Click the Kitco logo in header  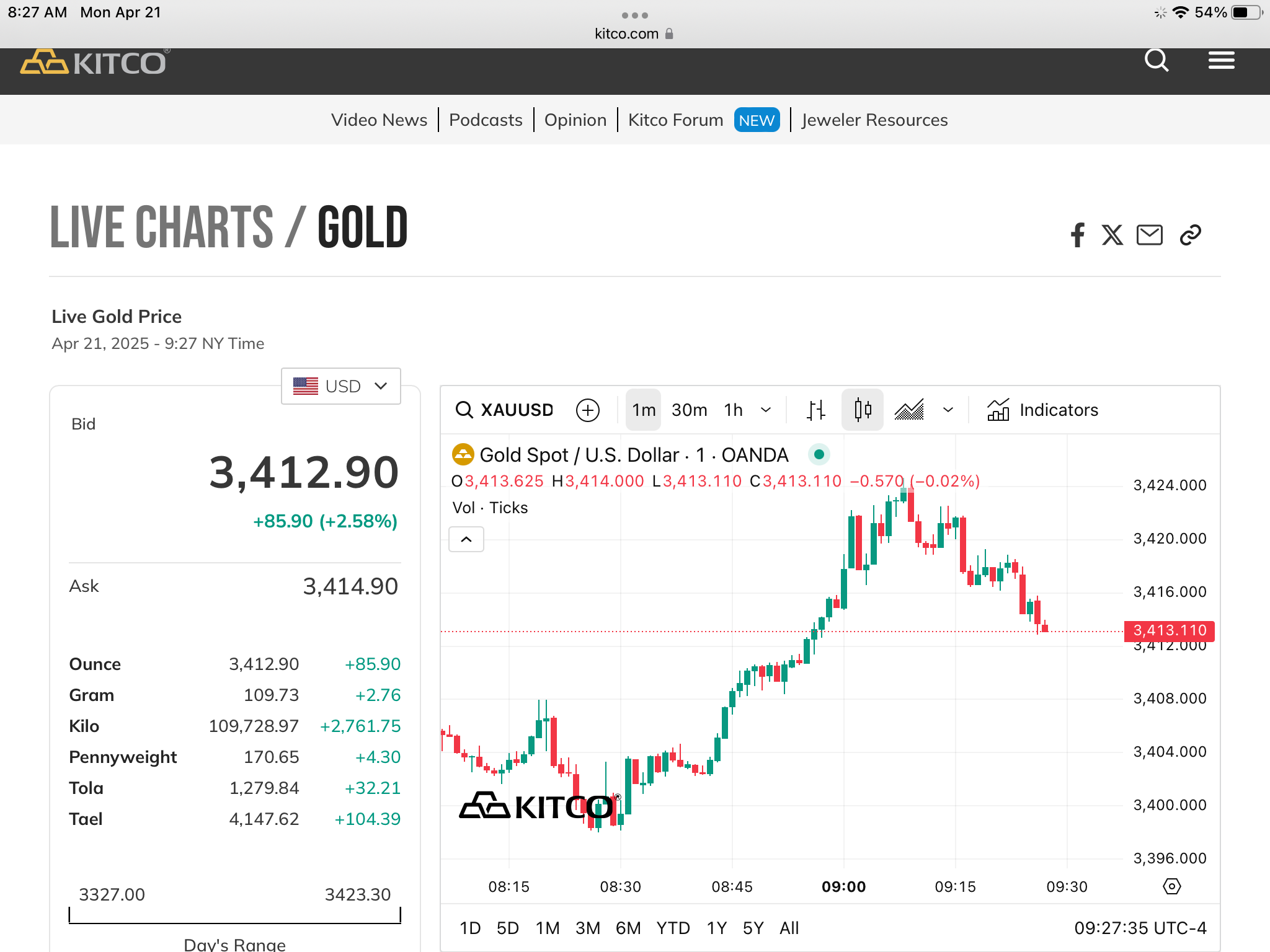pos(94,63)
